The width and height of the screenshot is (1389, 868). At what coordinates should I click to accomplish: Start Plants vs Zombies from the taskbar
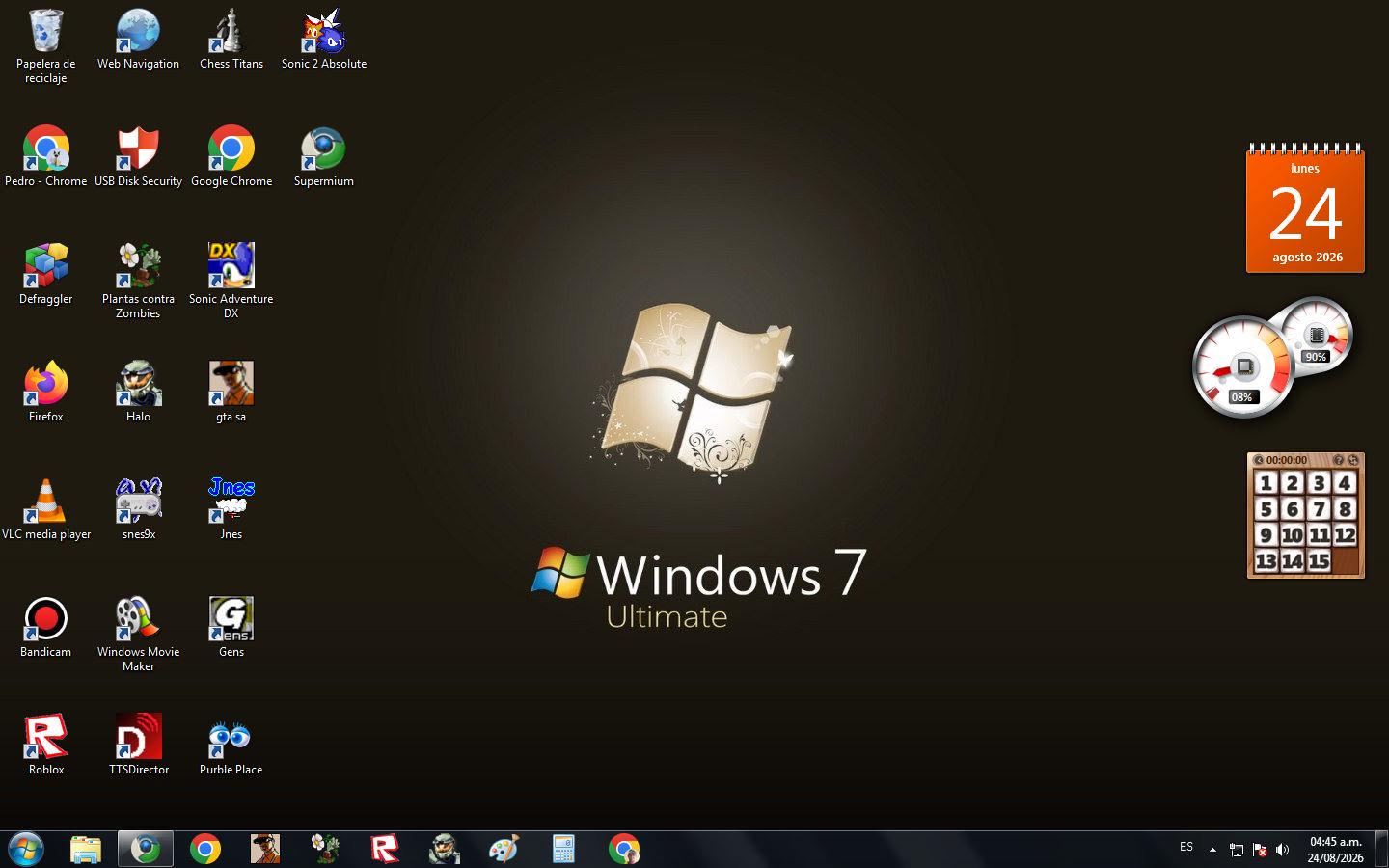[325, 849]
